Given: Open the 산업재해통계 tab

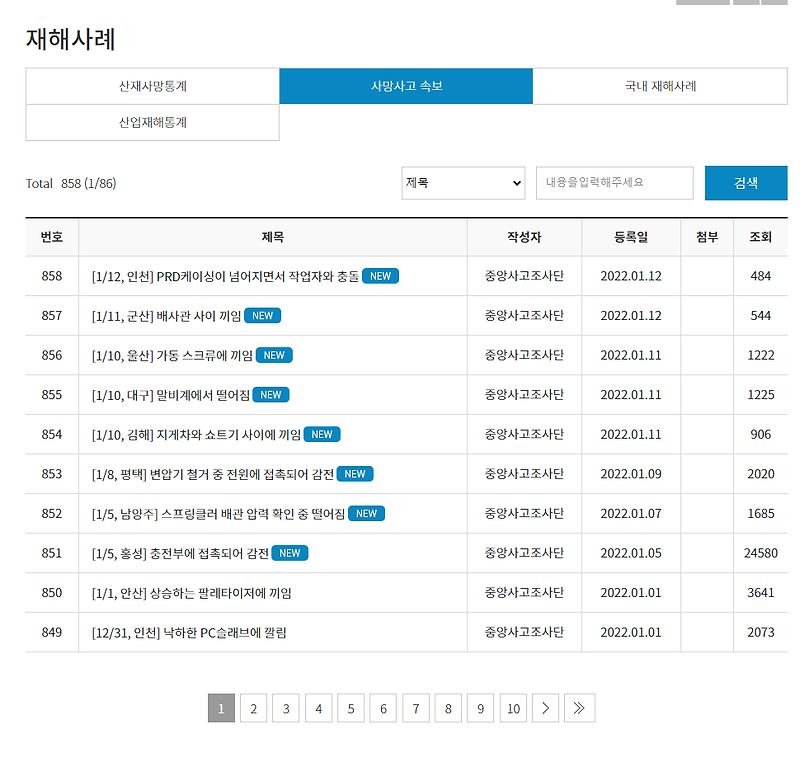Looking at the screenshot, I should point(153,122).
